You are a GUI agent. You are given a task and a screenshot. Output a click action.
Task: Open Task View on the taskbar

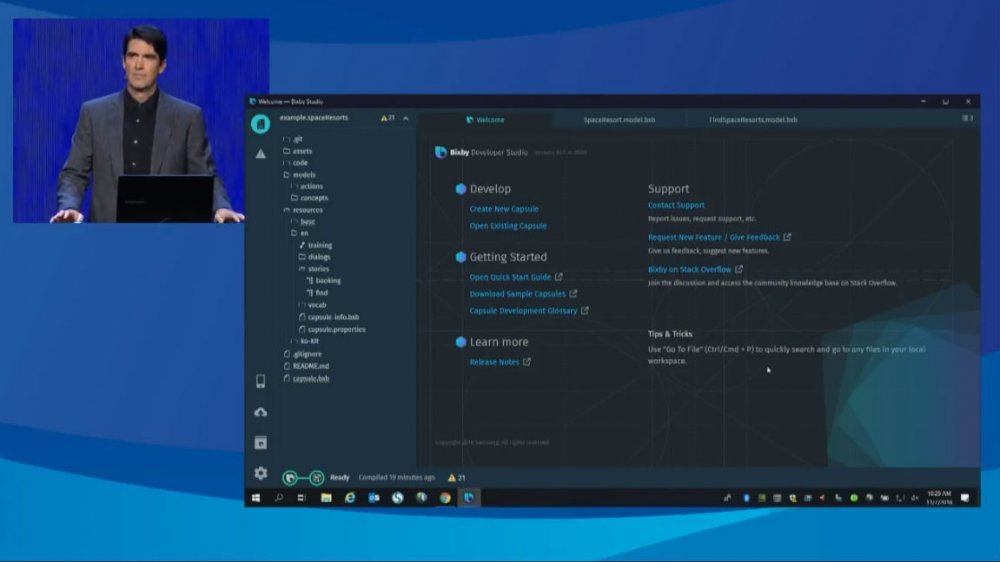click(x=302, y=498)
